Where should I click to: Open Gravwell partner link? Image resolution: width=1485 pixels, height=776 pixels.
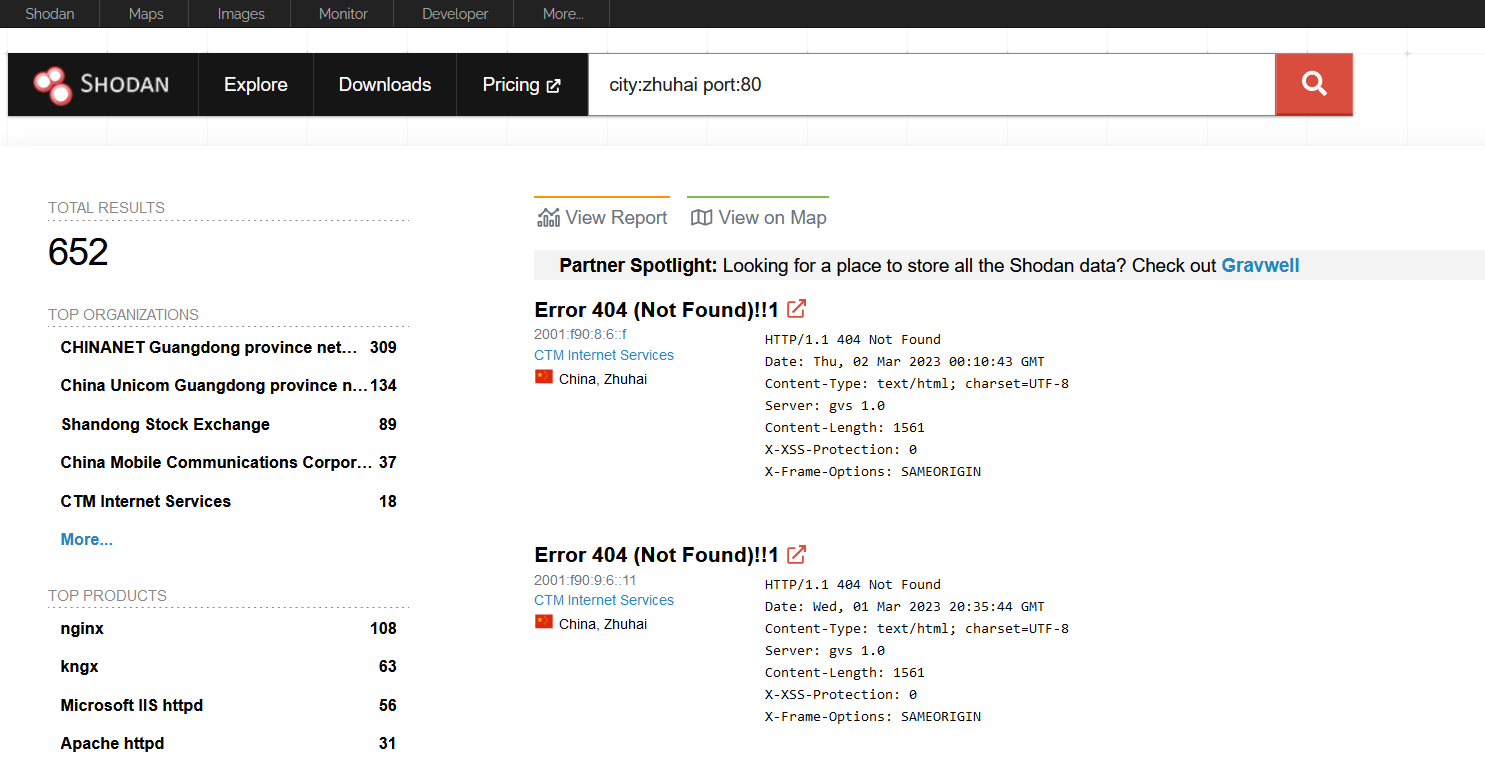(1260, 265)
